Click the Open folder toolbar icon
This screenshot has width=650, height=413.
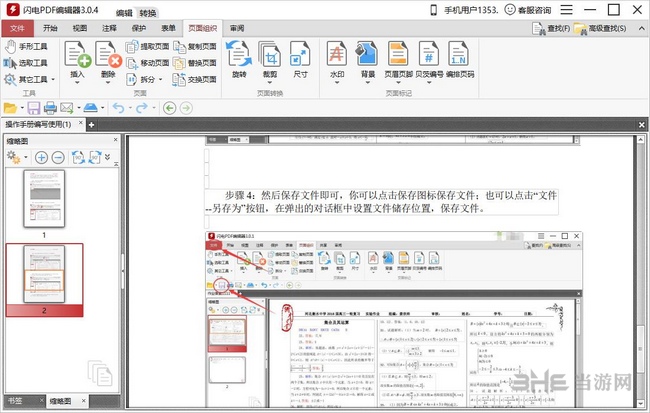[10, 109]
